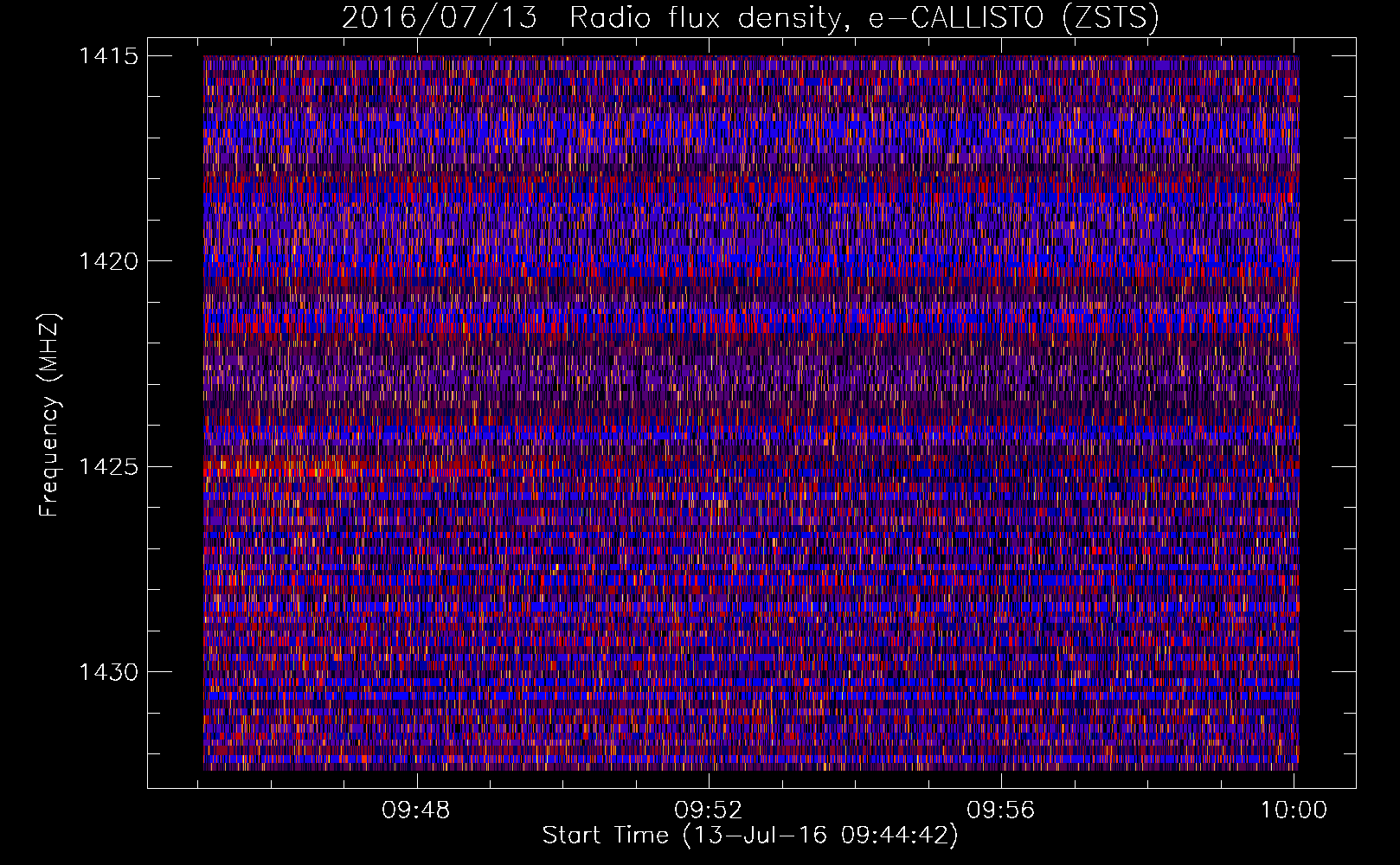Viewport: 1400px width, 865px height.
Task: Click the plot title "Radio flux density, e-CALLISTO (ZSTS)"
Action: pos(864,18)
